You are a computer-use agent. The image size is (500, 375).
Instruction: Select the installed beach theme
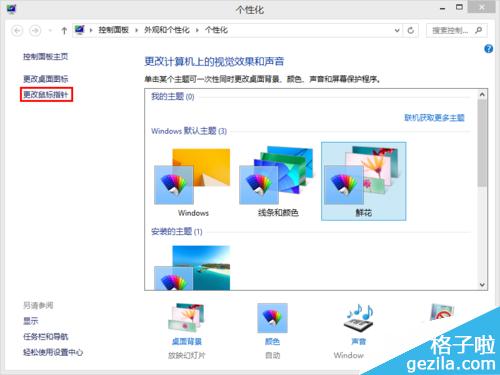(x=192, y=268)
